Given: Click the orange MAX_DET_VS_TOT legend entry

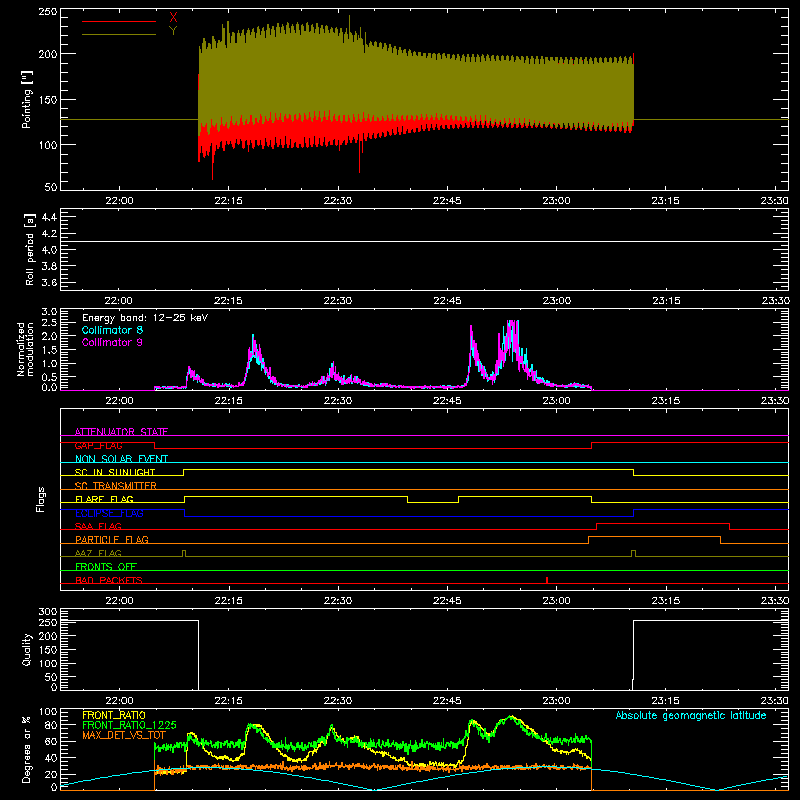Looking at the screenshot, I should tap(124, 735).
